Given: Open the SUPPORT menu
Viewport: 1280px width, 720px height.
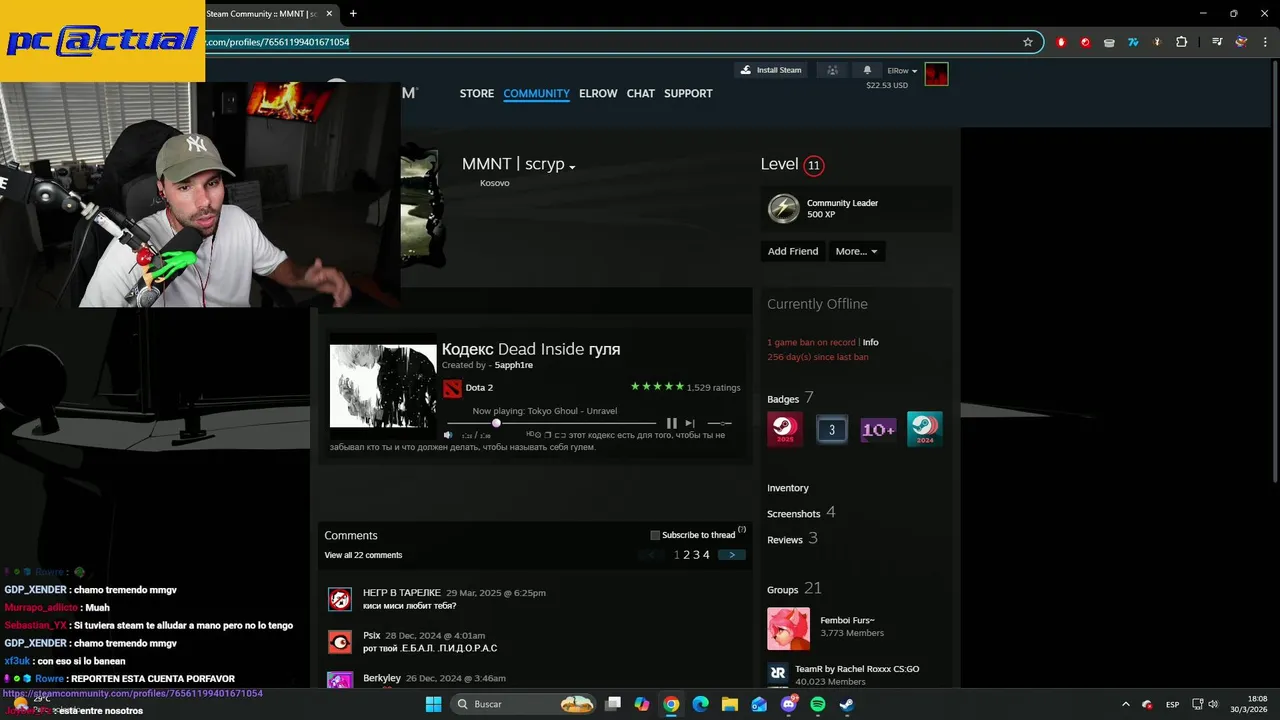Looking at the screenshot, I should pyautogui.click(x=688, y=93).
